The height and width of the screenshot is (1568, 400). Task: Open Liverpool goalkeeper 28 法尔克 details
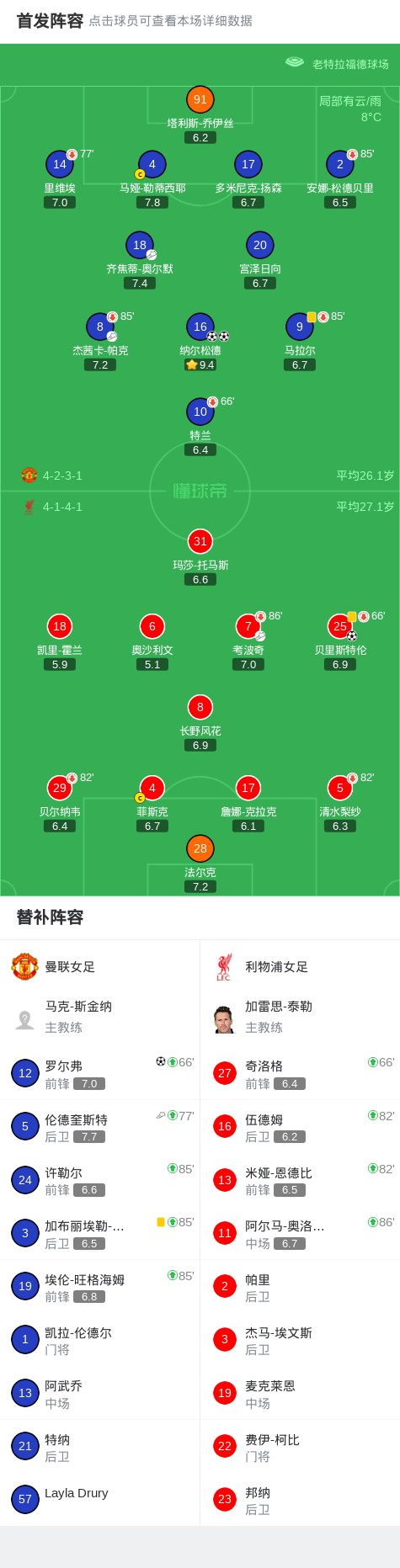coord(200,848)
